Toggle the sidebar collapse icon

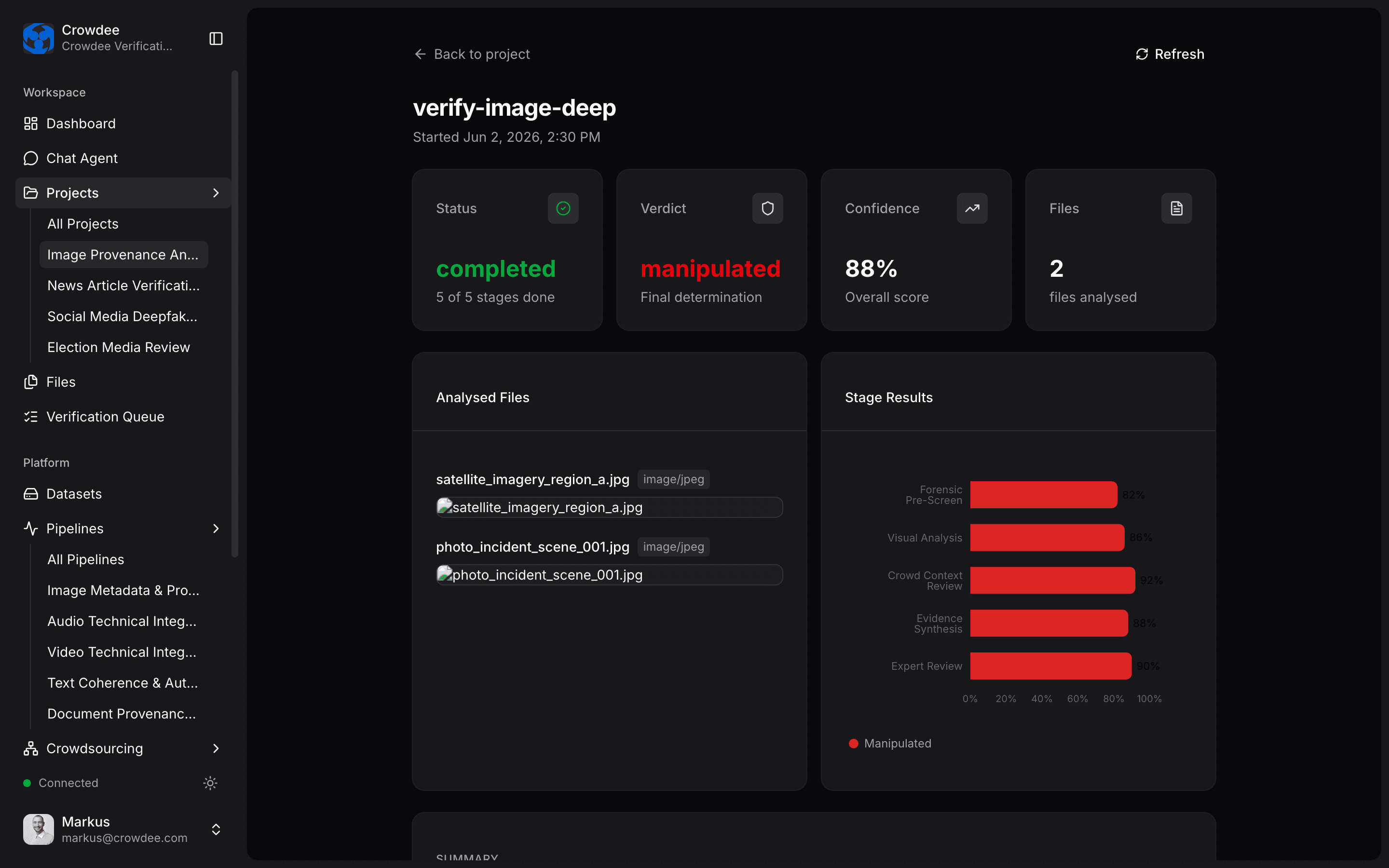[x=216, y=39]
